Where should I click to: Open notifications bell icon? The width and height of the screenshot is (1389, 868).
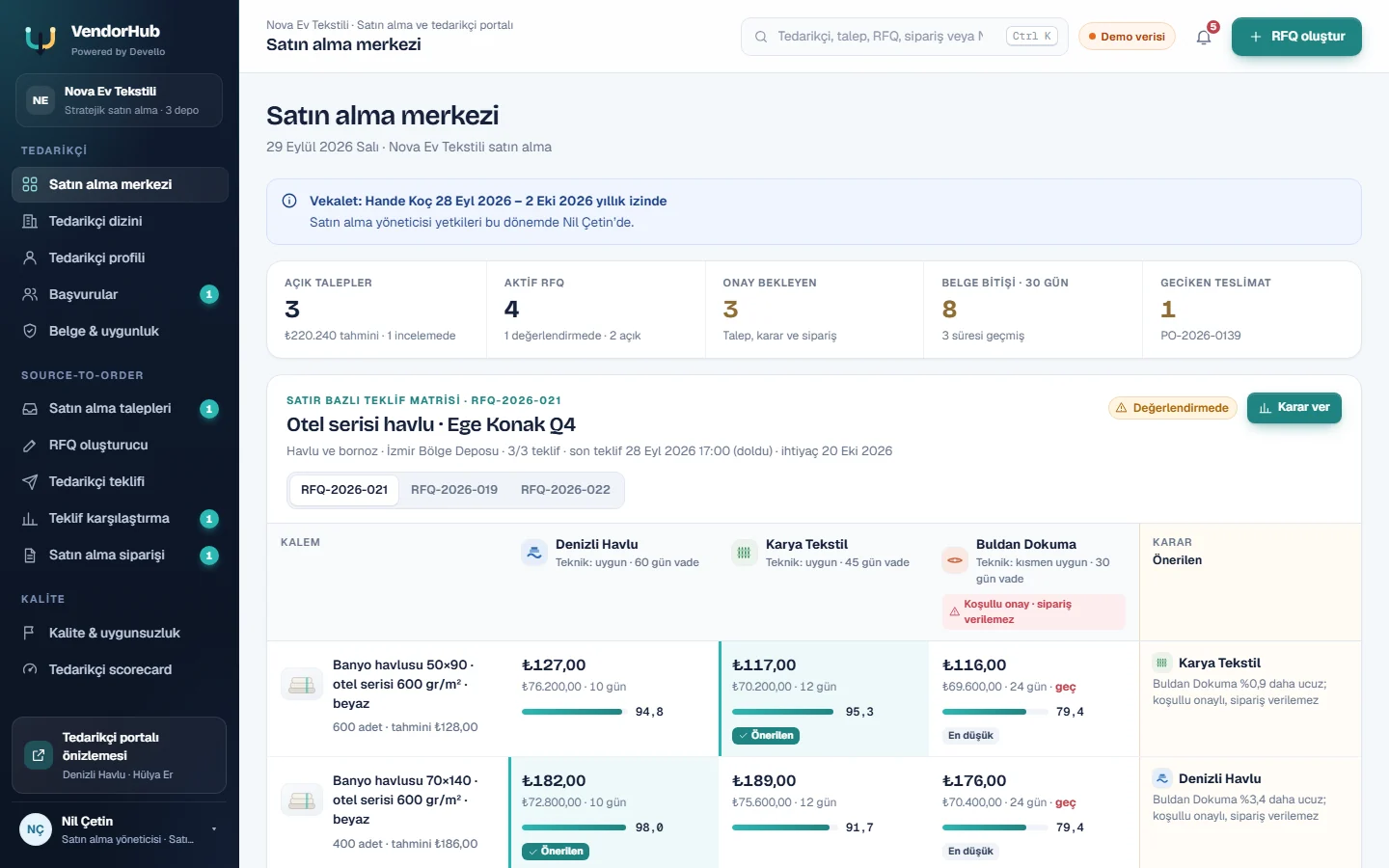(x=1204, y=38)
